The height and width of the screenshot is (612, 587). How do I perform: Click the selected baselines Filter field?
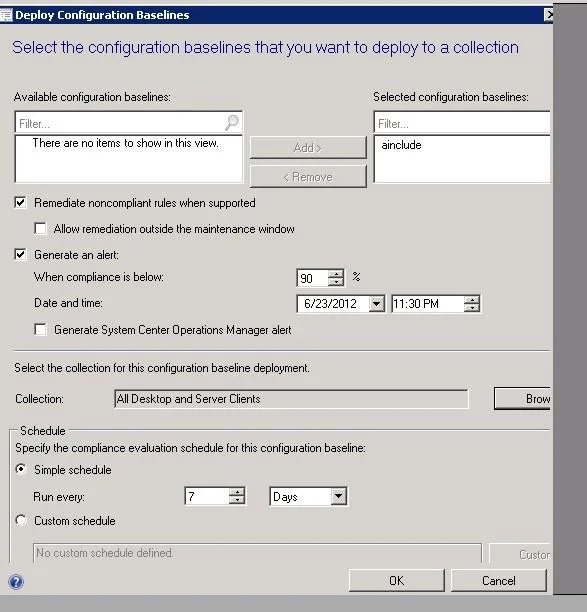click(x=462, y=123)
